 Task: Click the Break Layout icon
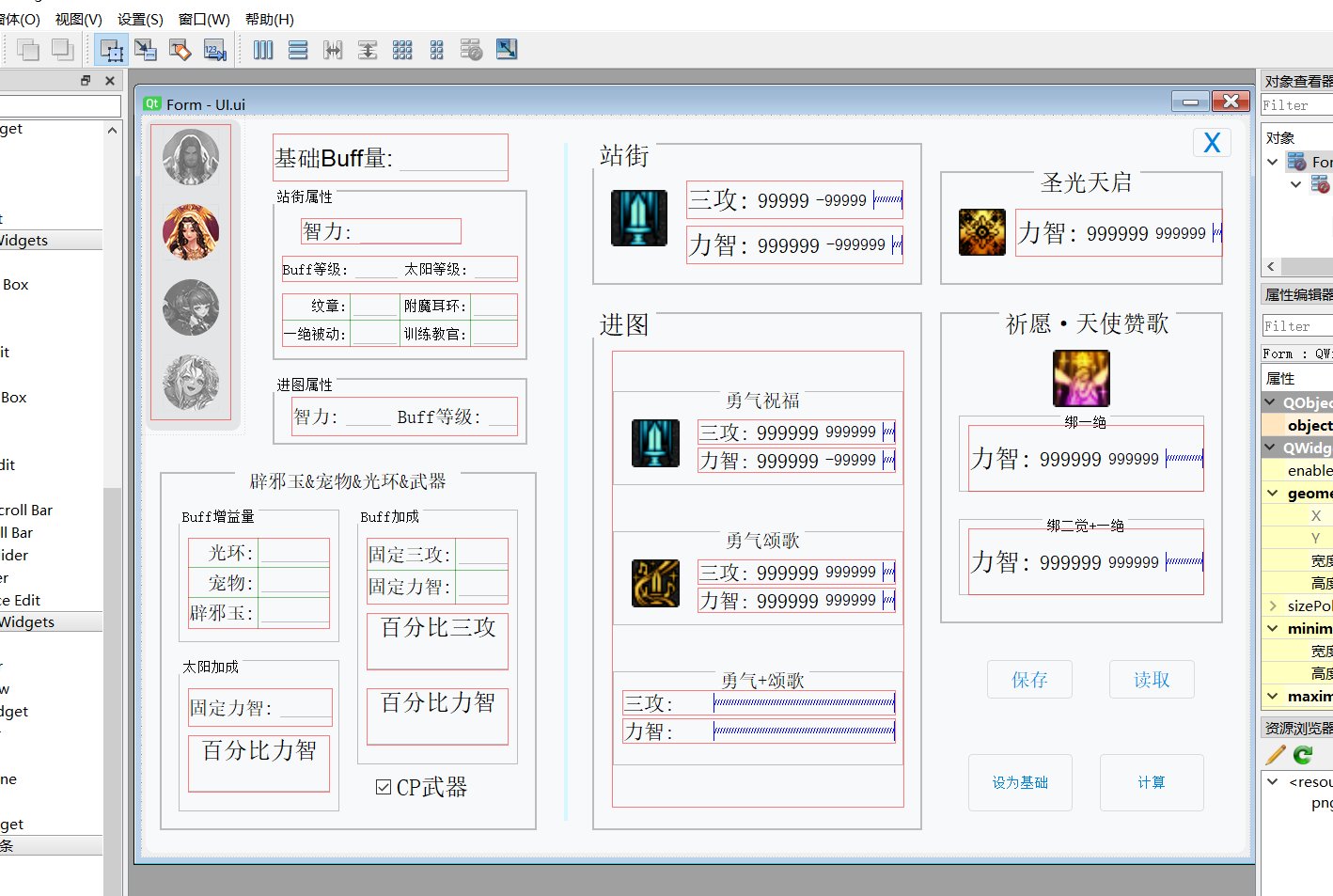[x=472, y=50]
